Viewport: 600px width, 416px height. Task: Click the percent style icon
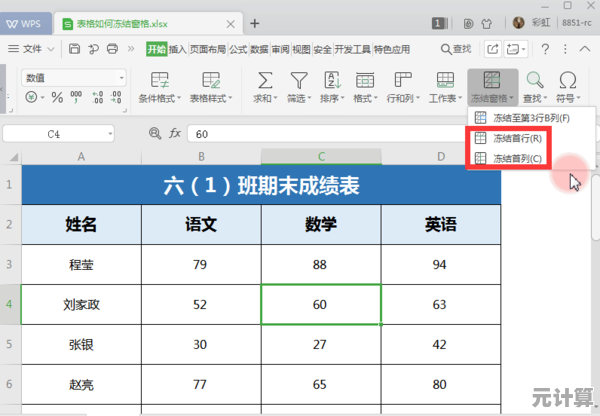pos(57,97)
